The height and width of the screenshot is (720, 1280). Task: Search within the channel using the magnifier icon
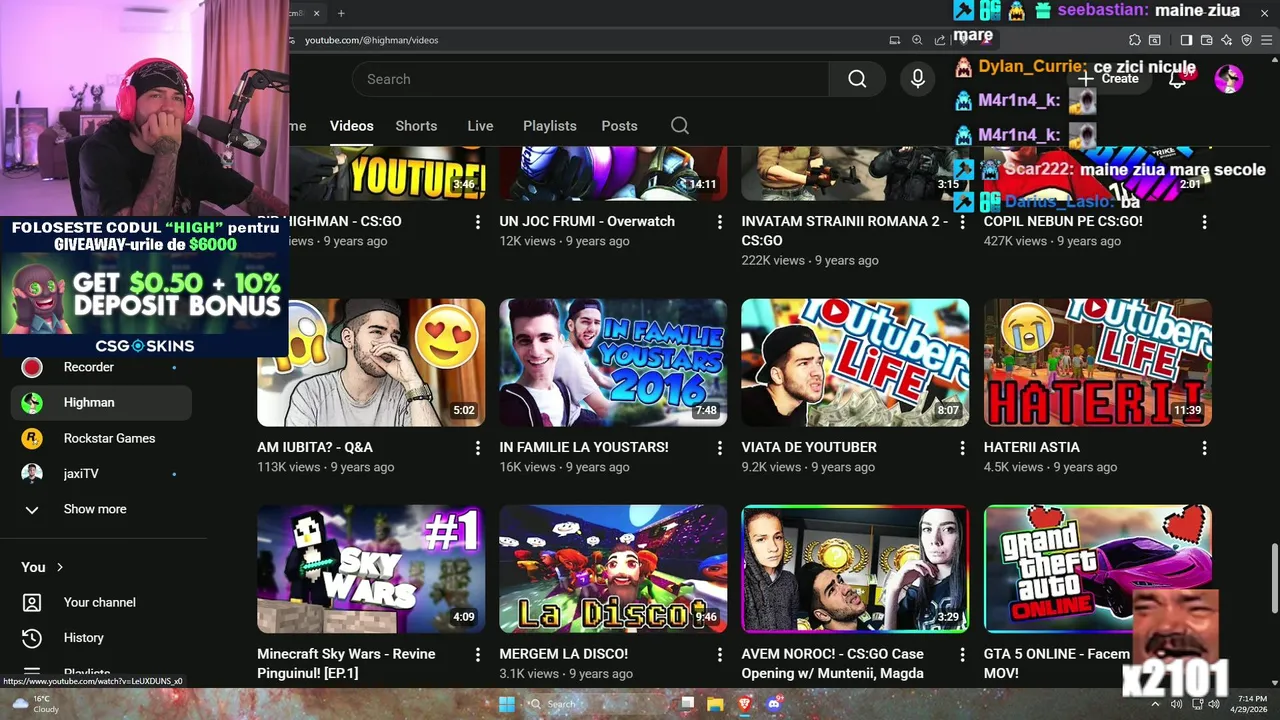680,126
